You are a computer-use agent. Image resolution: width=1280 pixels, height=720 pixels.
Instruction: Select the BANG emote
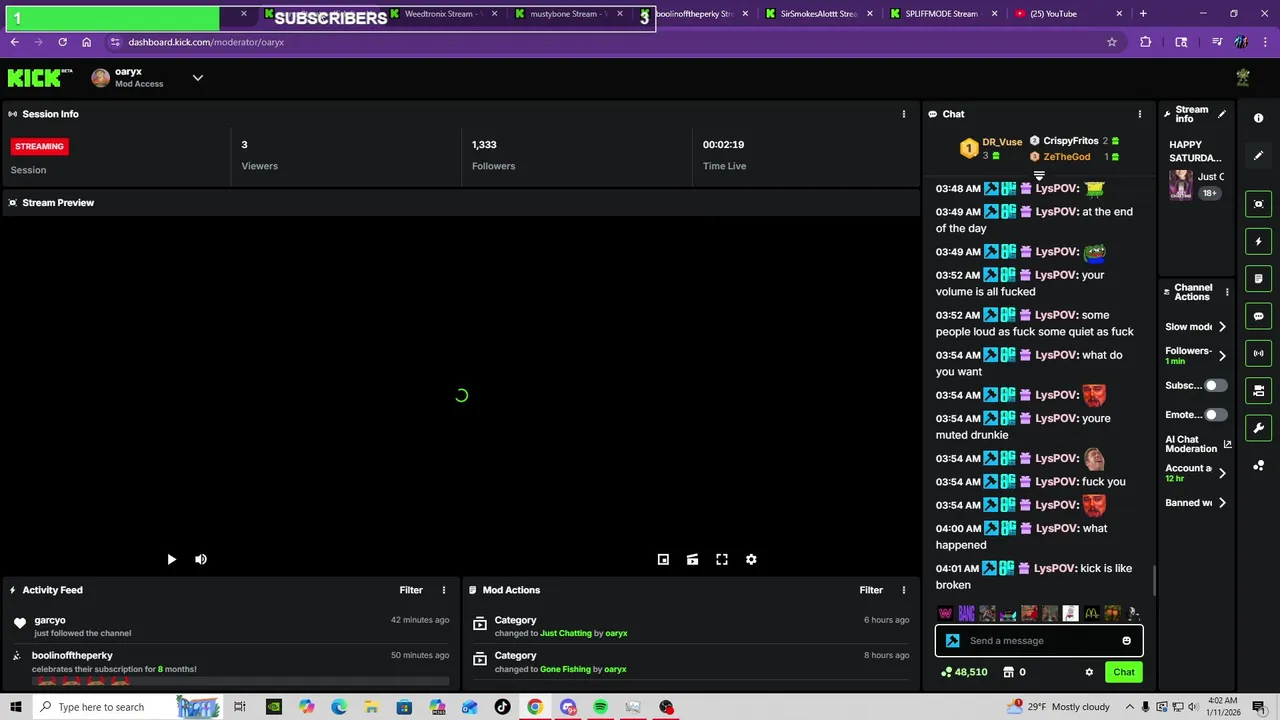pyautogui.click(x=966, y=613)
